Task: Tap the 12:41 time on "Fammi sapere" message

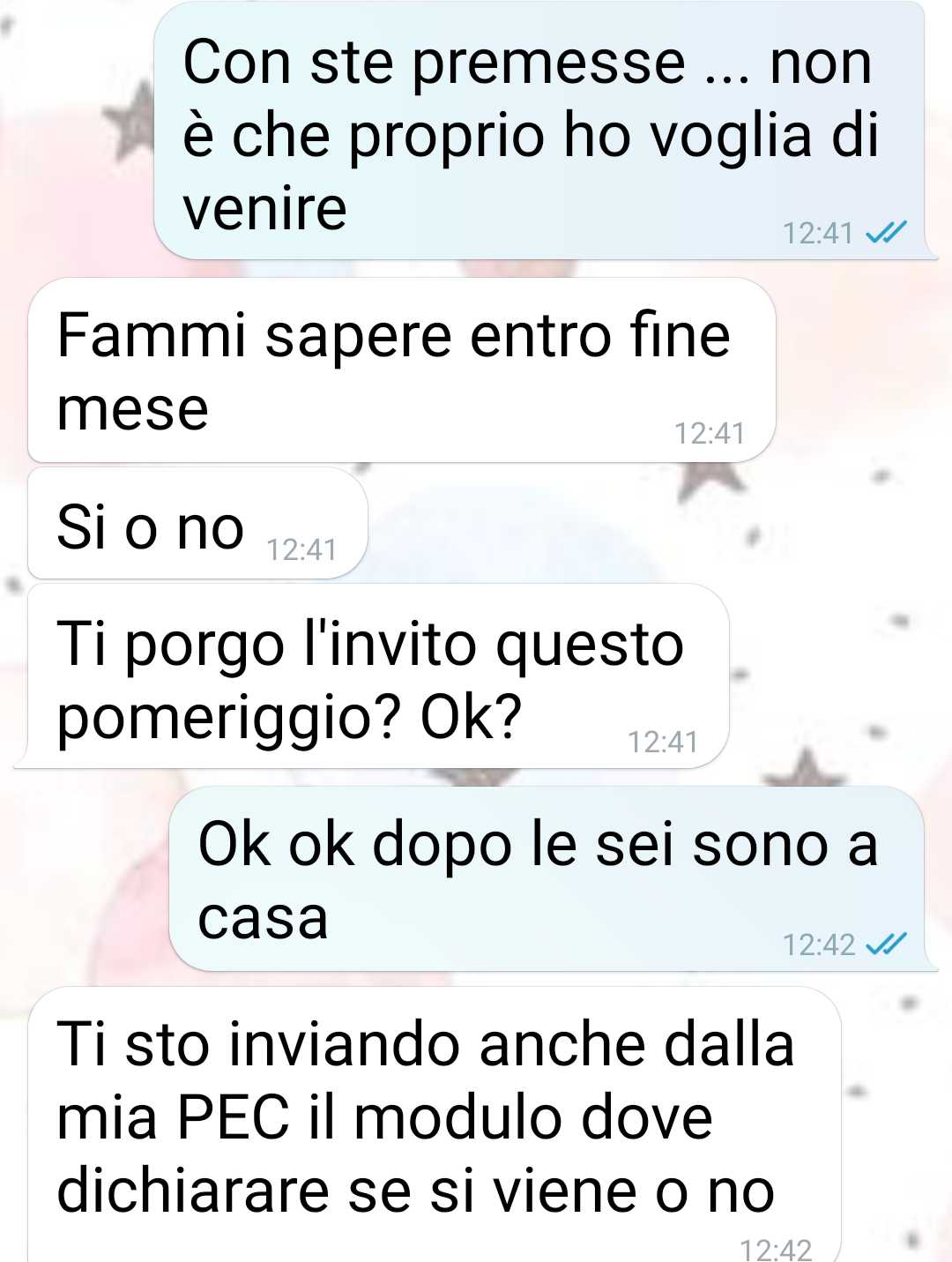Action: tap(710, 434)
